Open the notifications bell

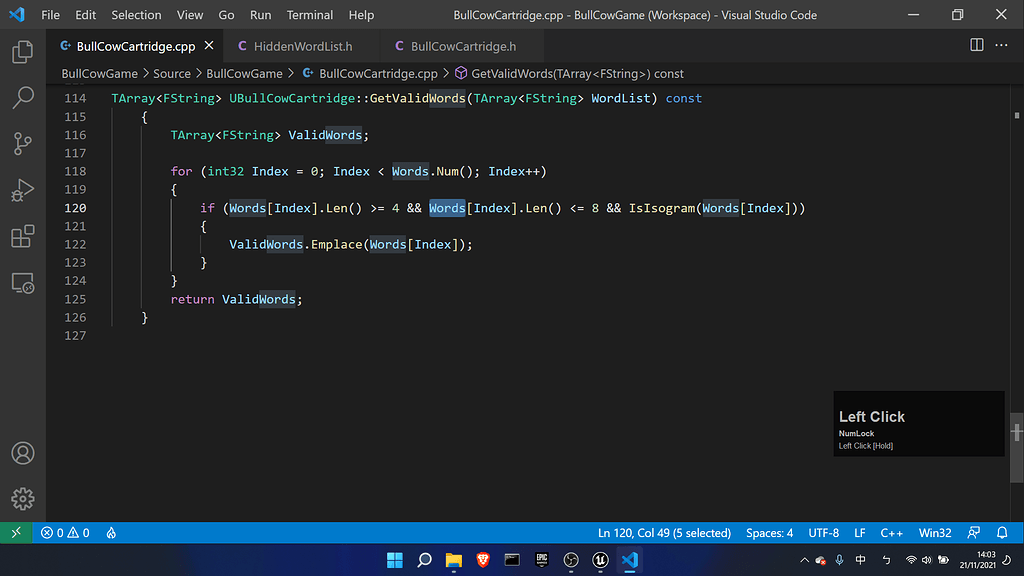1002,533
